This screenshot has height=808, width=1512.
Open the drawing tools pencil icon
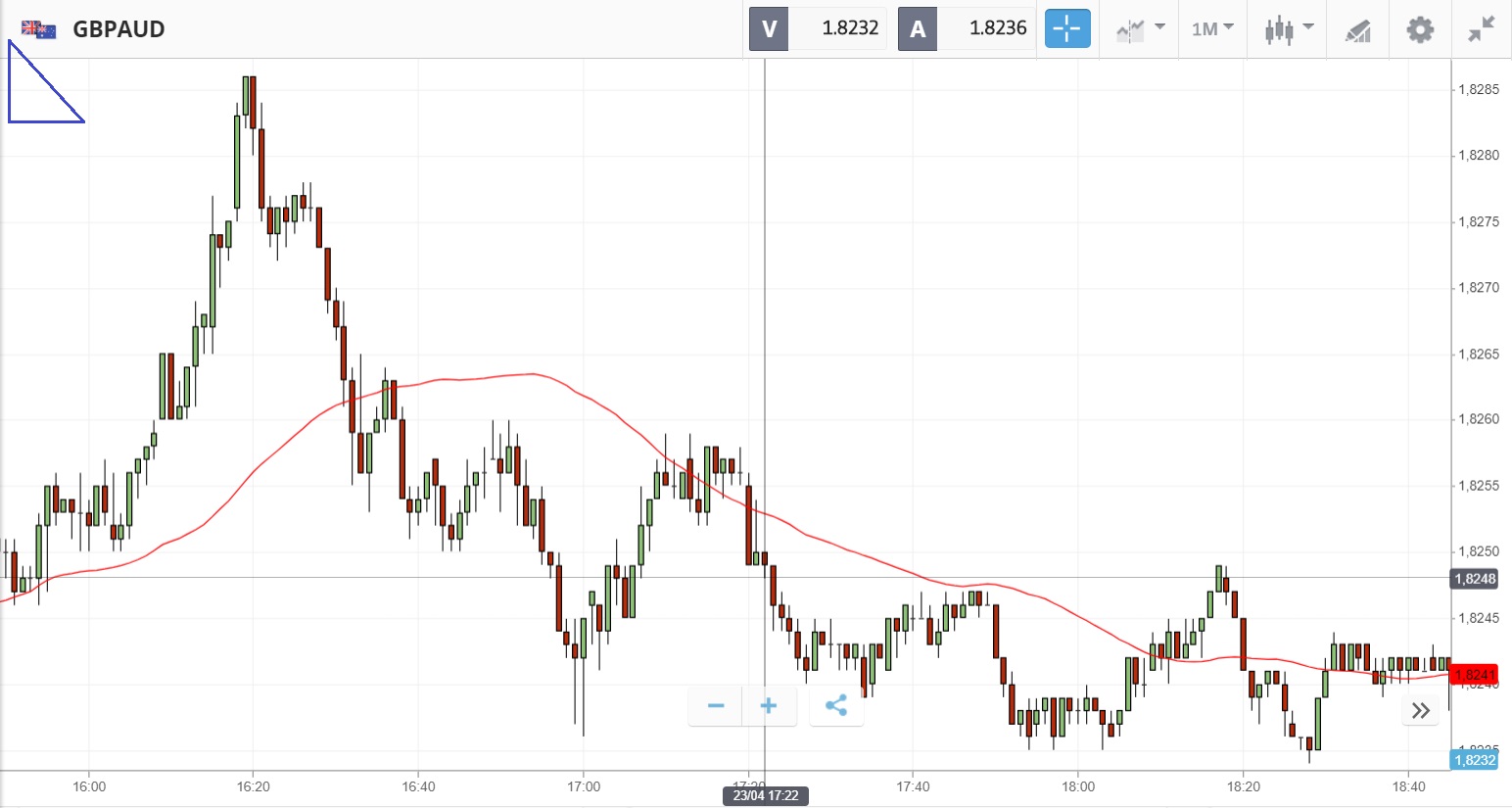point(1357,30)
